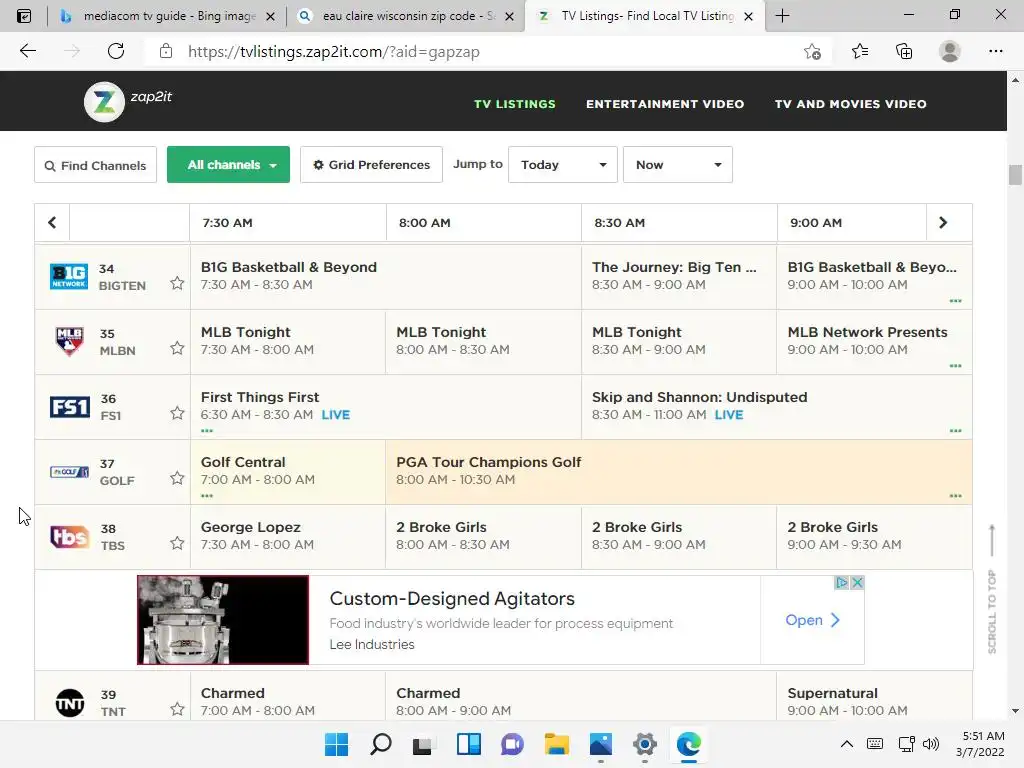
Task: Open browser Collections
Action: 904,51
